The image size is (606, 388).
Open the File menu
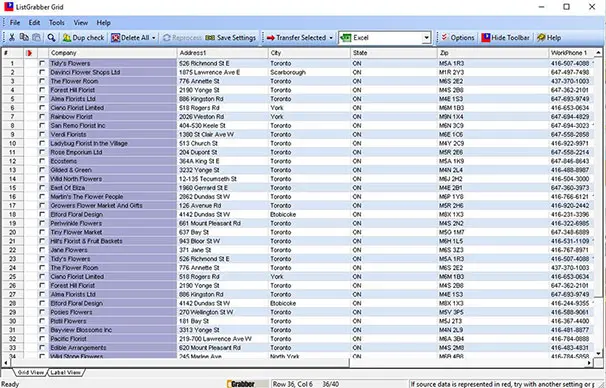pos(15,22)
